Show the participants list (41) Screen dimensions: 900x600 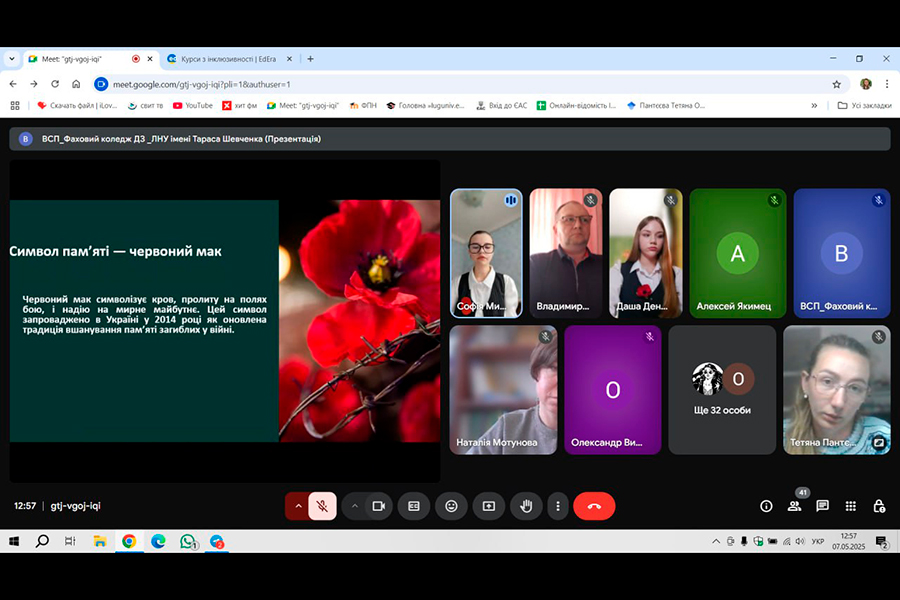794,506
